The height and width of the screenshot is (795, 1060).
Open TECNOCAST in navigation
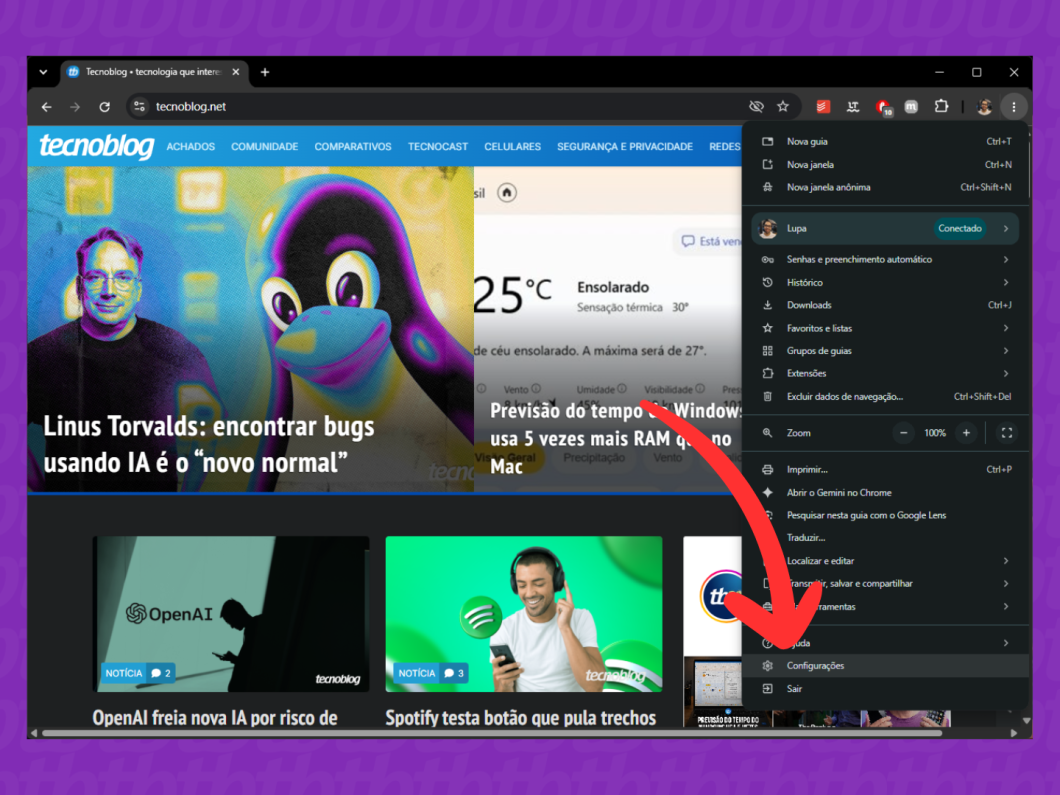[438, 147]
